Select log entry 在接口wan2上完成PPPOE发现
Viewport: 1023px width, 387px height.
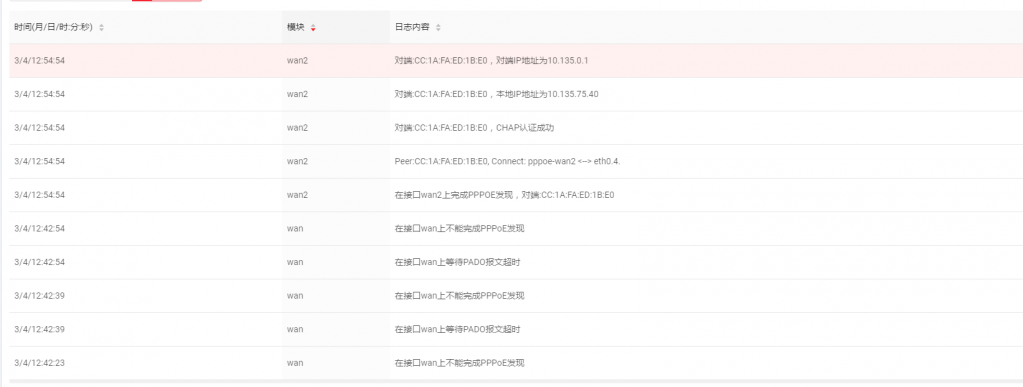pos(505,194)
